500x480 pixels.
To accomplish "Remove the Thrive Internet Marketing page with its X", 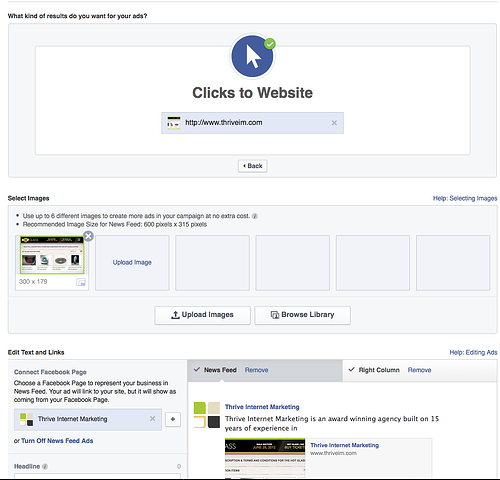I will point(152,419).
